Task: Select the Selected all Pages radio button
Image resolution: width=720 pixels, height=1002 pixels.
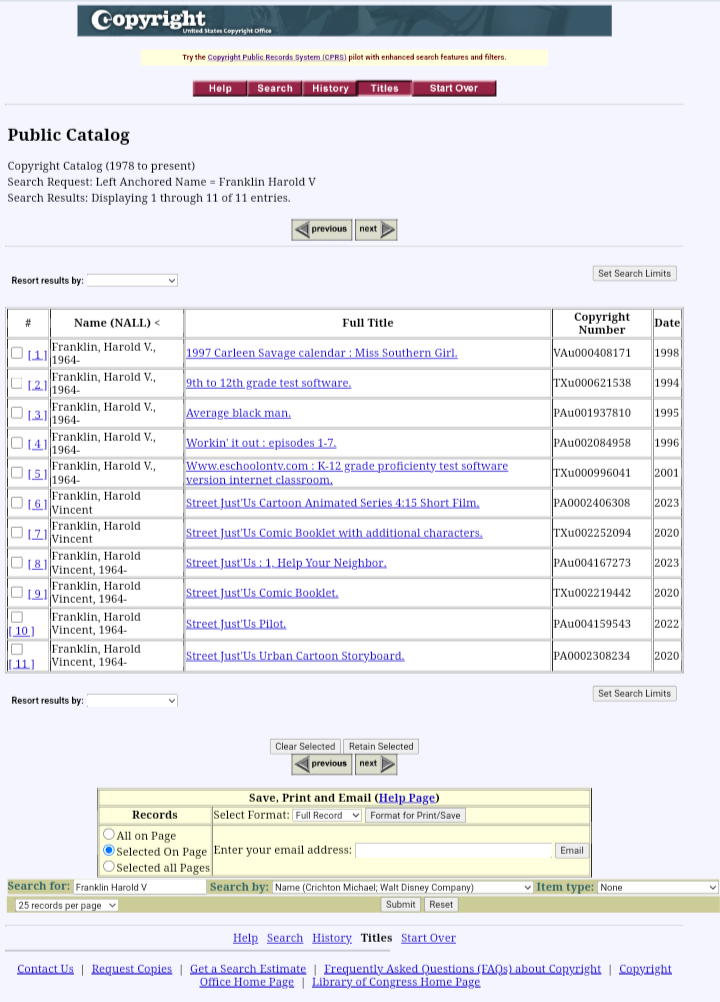Action: [109, 866]
